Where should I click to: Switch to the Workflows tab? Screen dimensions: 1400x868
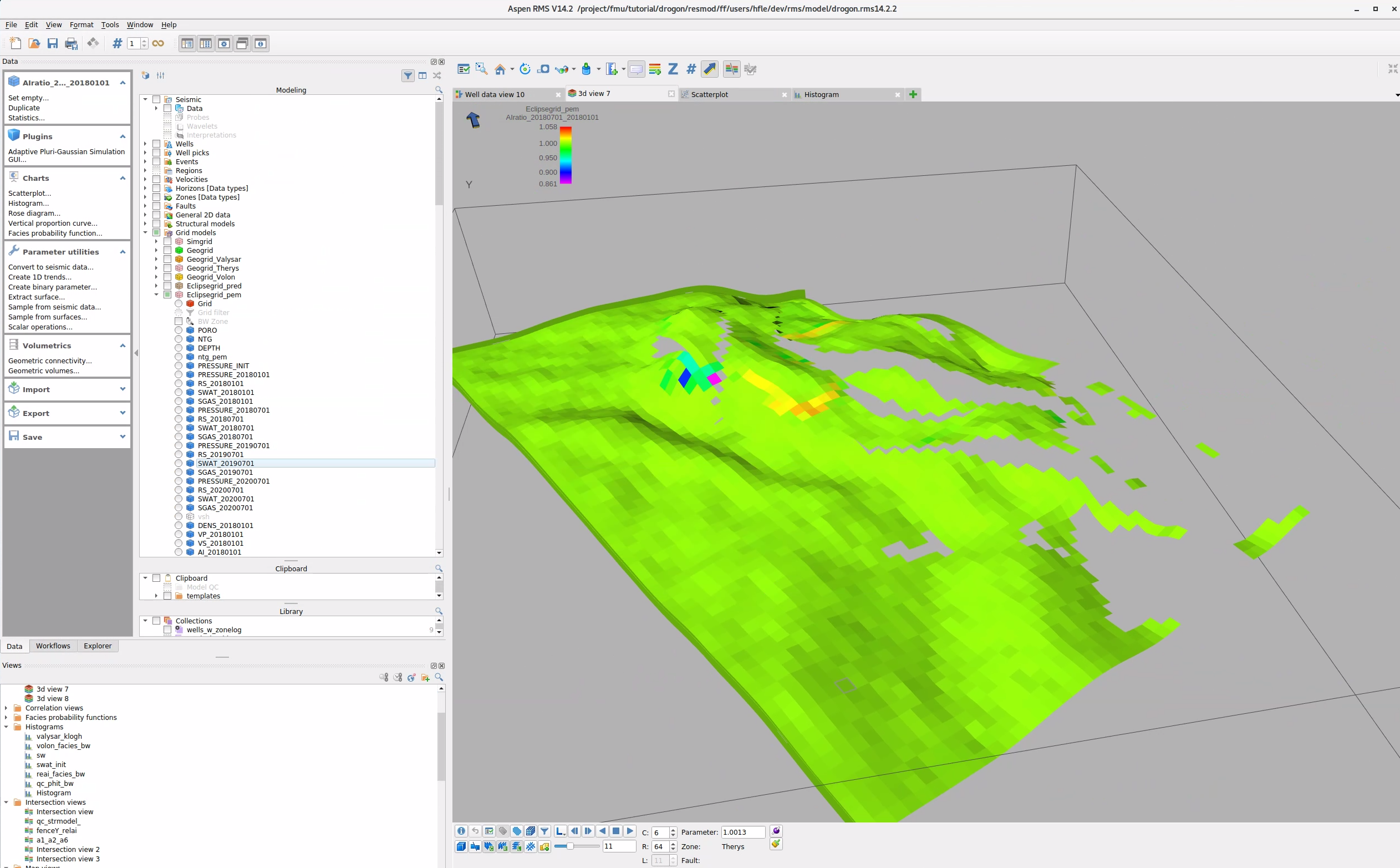point(53,646)
